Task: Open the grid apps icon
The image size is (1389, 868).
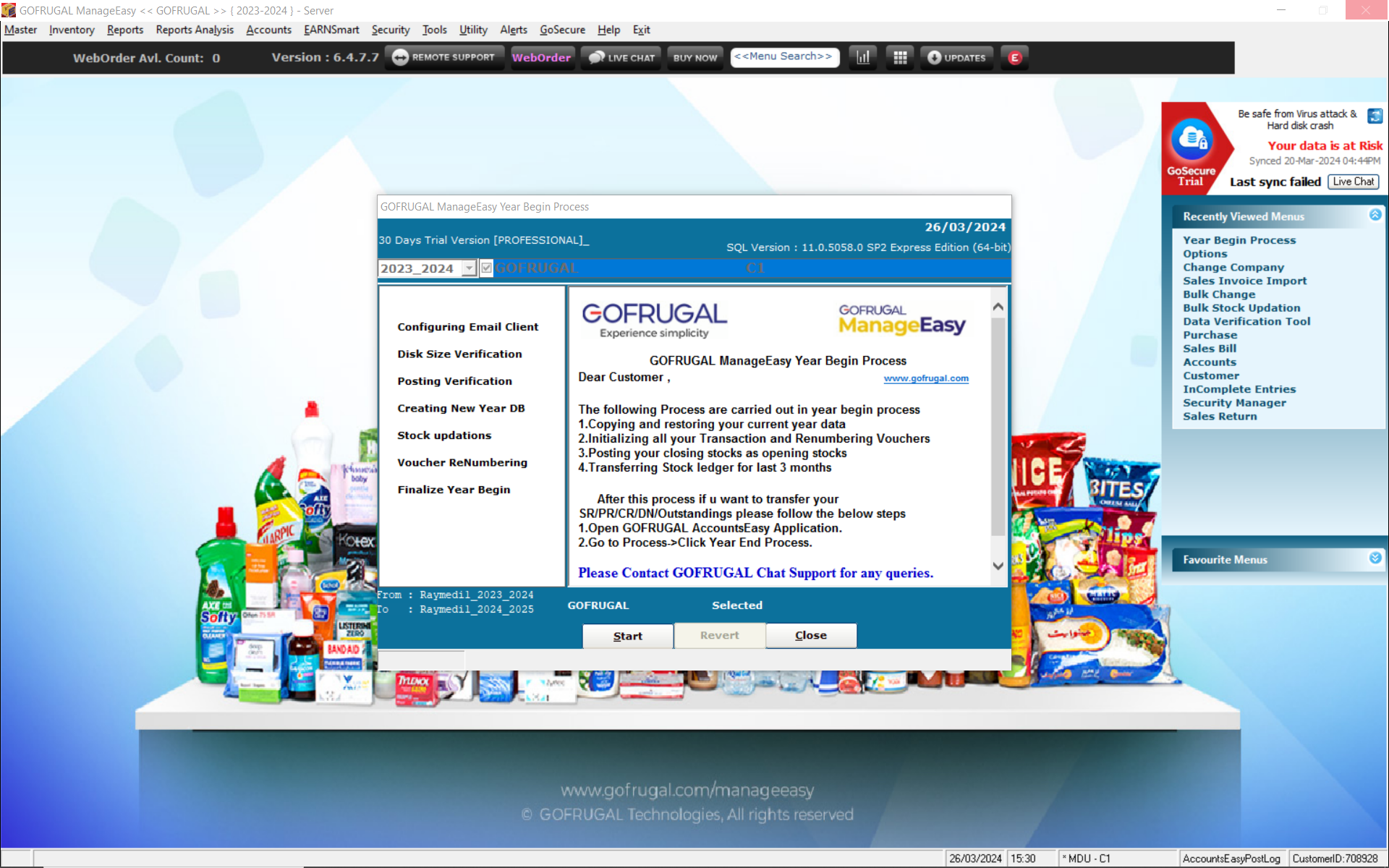Action: pyautogui.click(x=900, y=58)
